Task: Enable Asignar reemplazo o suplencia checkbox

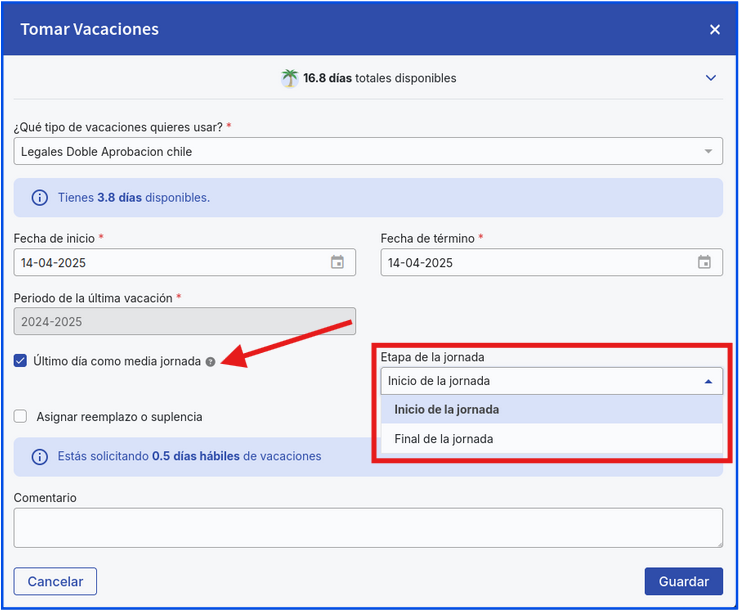Action: pos(21,416)
